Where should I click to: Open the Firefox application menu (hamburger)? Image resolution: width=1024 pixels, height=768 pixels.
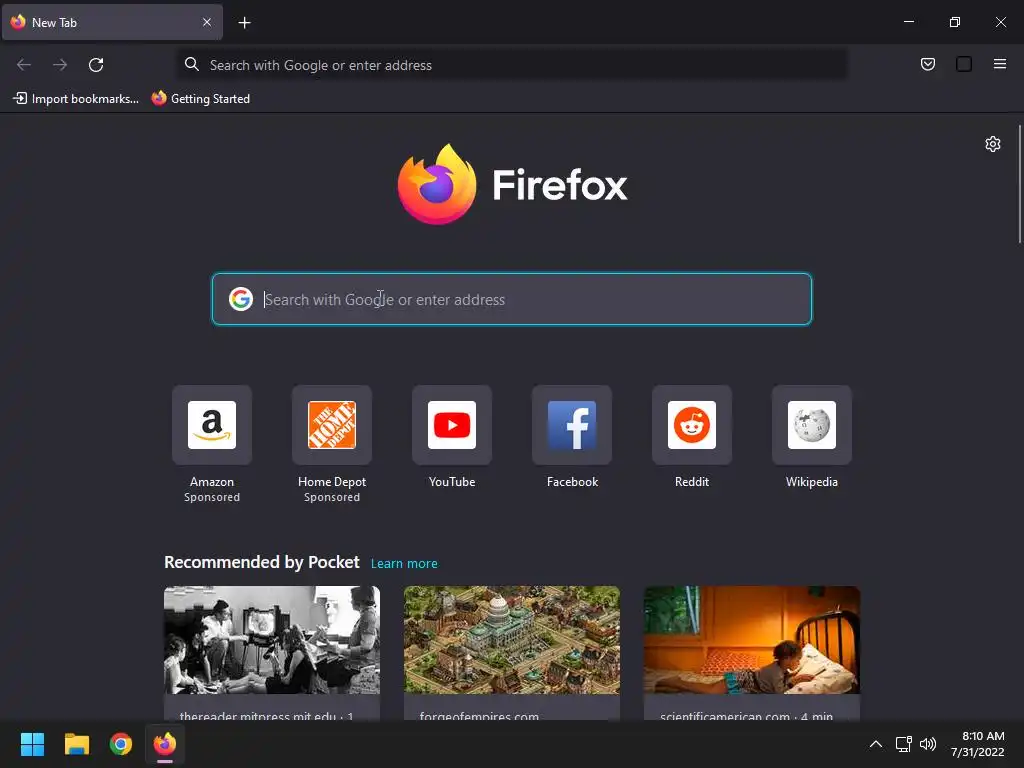[1000, 64]
